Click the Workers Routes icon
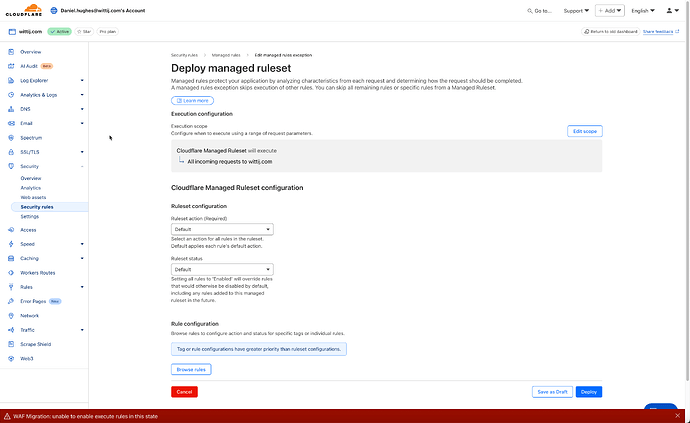The height and width of the screenshot is (423, 690). (x=11, y=273)
